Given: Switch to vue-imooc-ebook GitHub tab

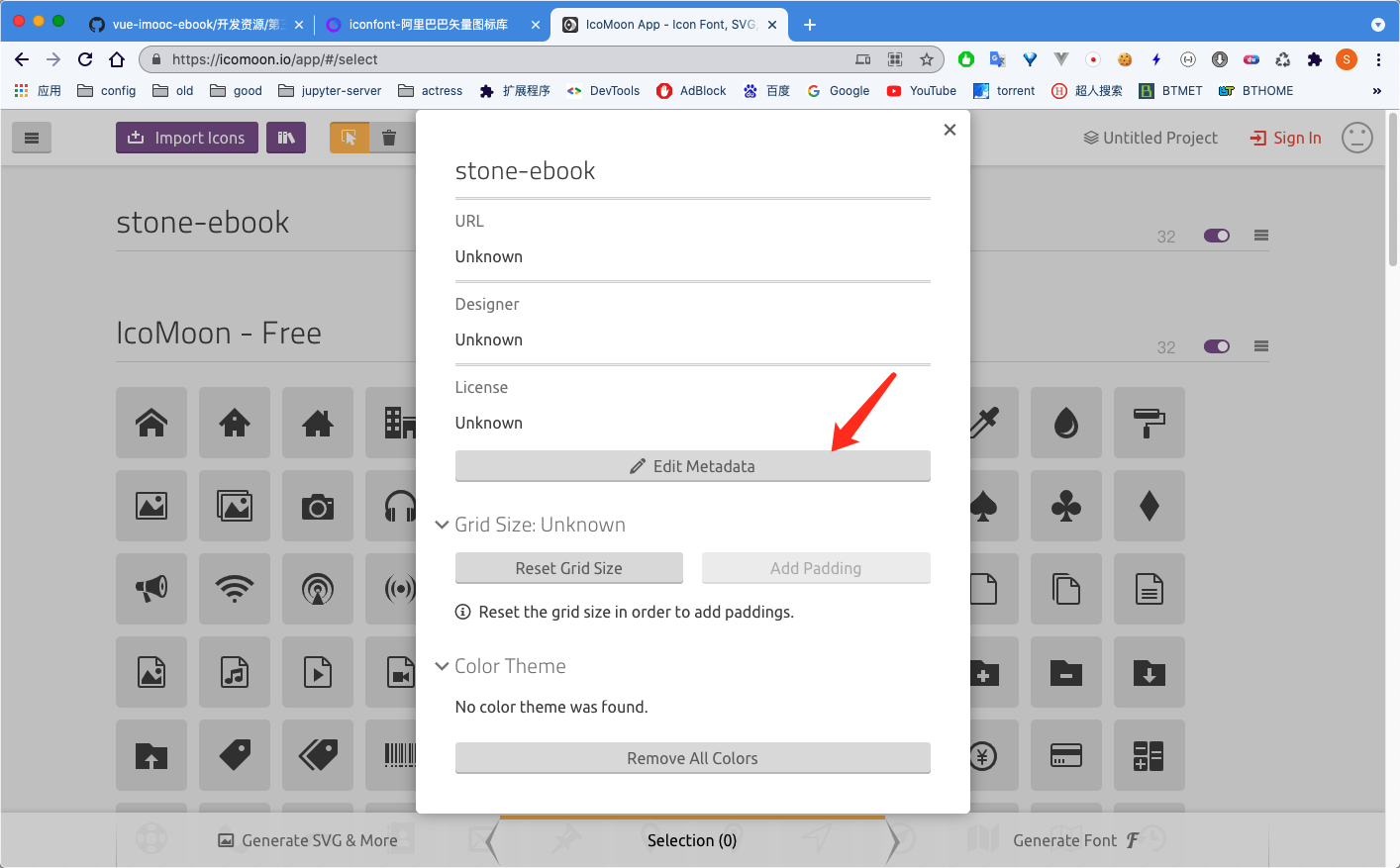Looking at the screenshot, I should point(196,25).
